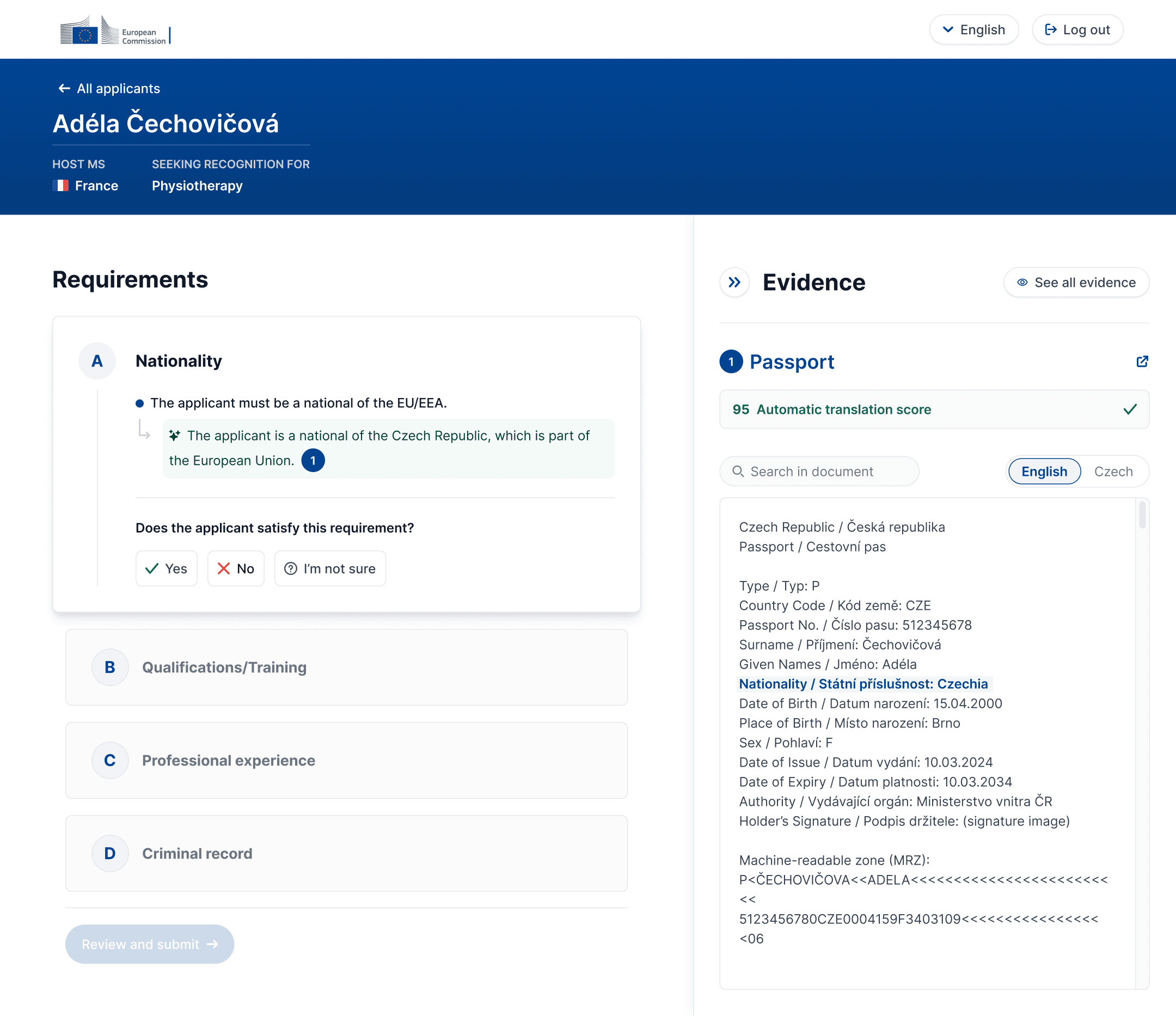The width and height of the screenshot is (1176, 1016).
Task: Choose the I'm not sure option
Action: click(330, 568)
